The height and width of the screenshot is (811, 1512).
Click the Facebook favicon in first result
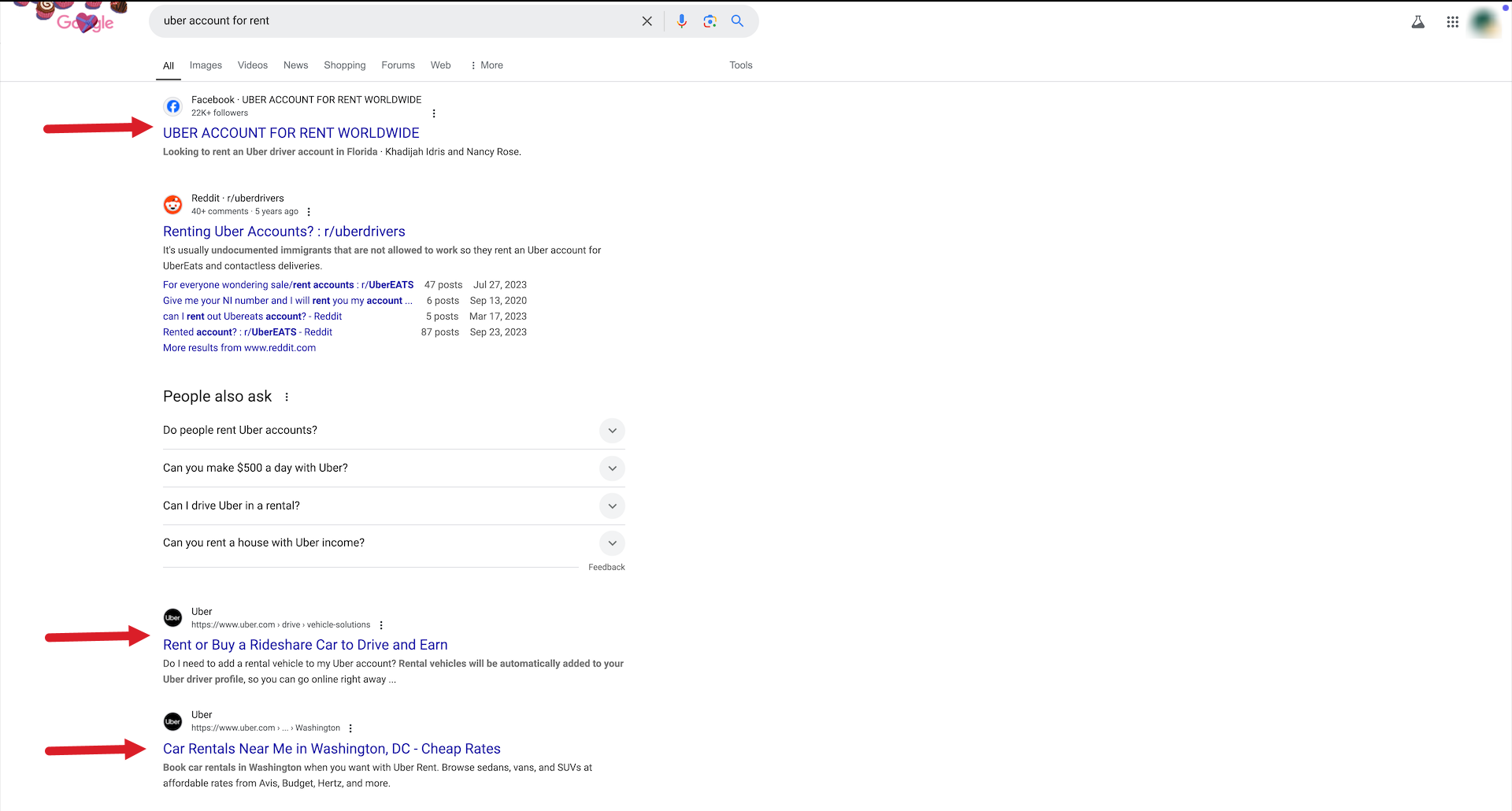173,106
